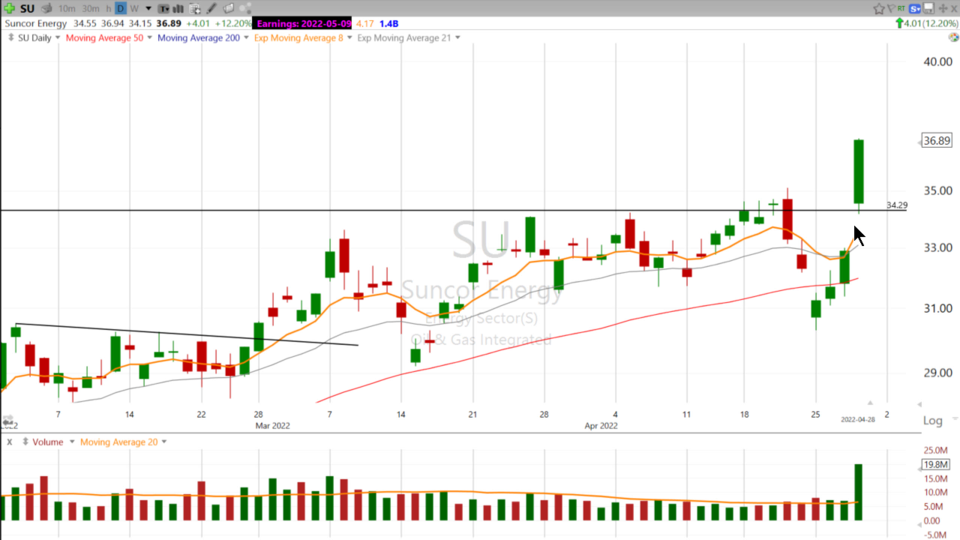Click the move handle beside Volume
This screenshot has width=960, height=540.
25,442
